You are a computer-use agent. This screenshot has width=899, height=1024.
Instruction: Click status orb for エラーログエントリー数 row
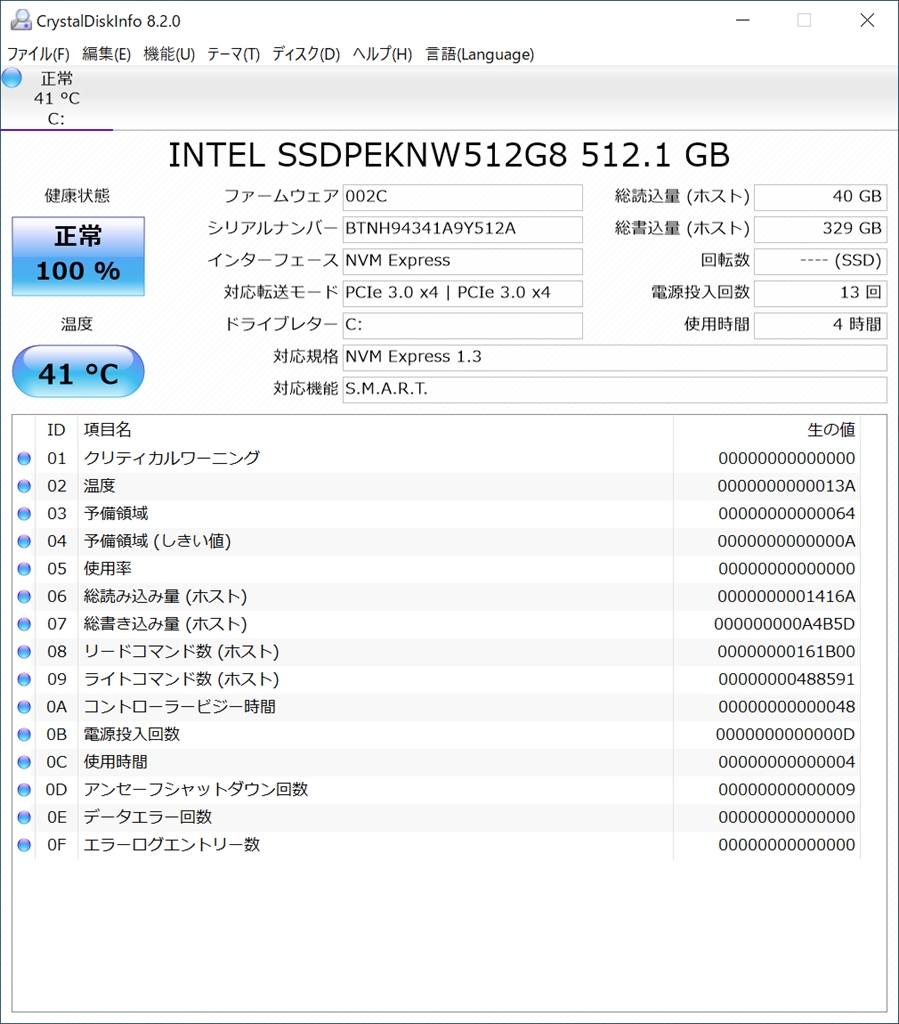[24, 845]
